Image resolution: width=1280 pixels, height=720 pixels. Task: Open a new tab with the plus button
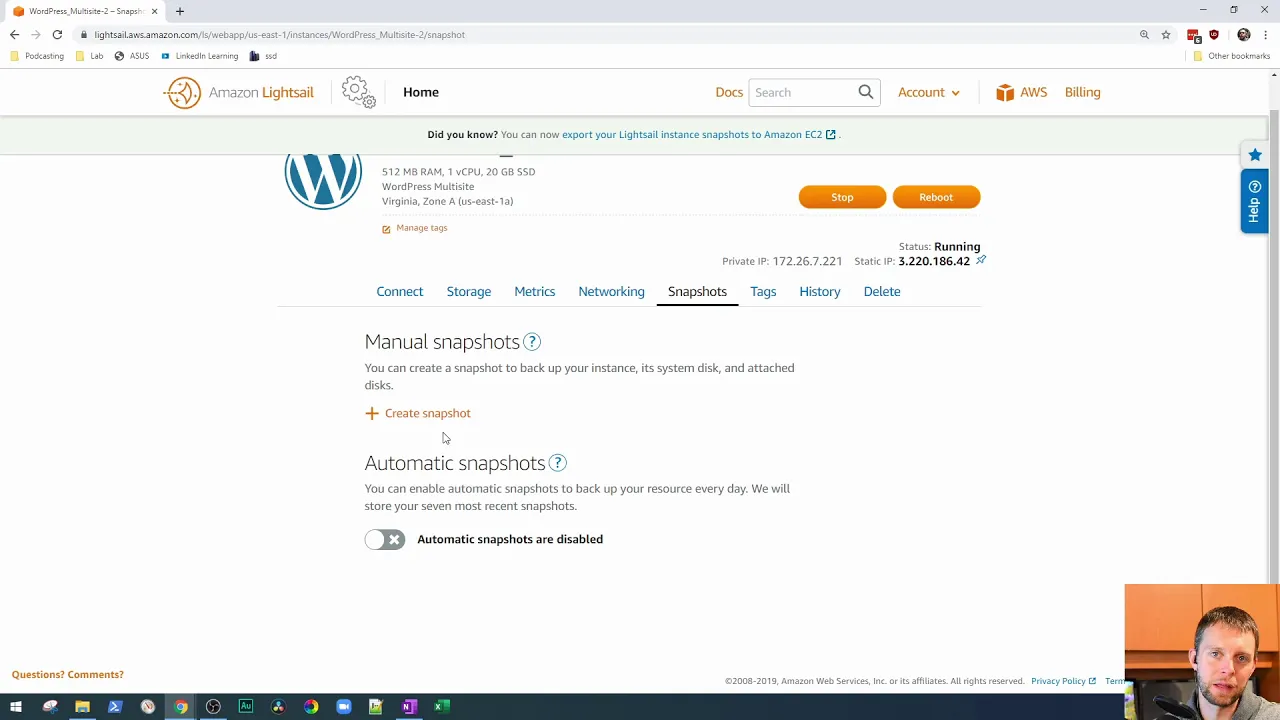[x=180, y=11]
